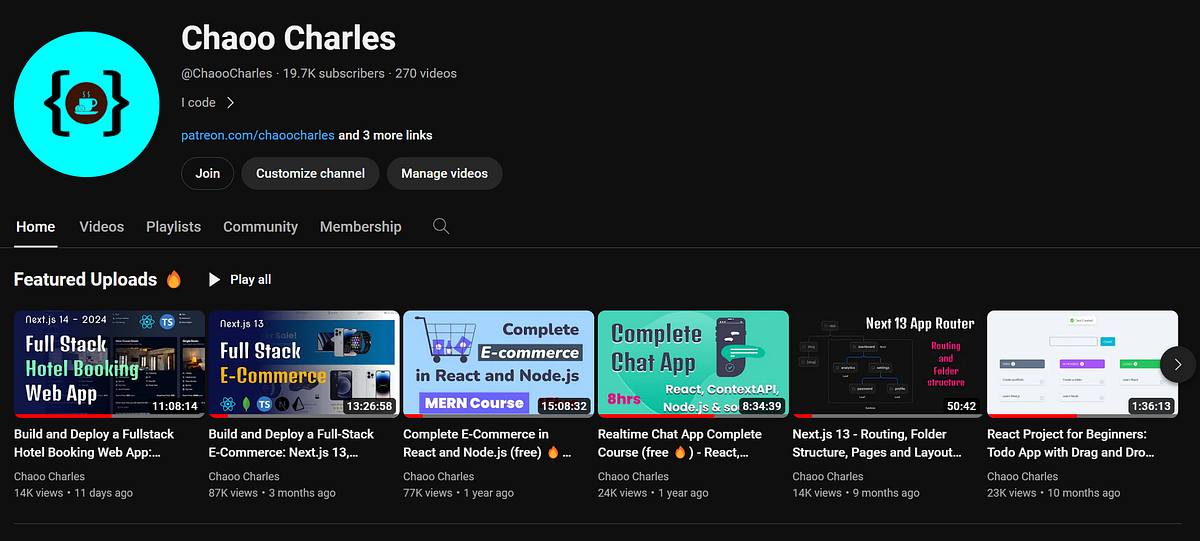Image resolution: width=1200 pixels, height=541 pixels.
Task: Click title 'Realtime Chat App Complete Course'
Action: click(680, 443)
